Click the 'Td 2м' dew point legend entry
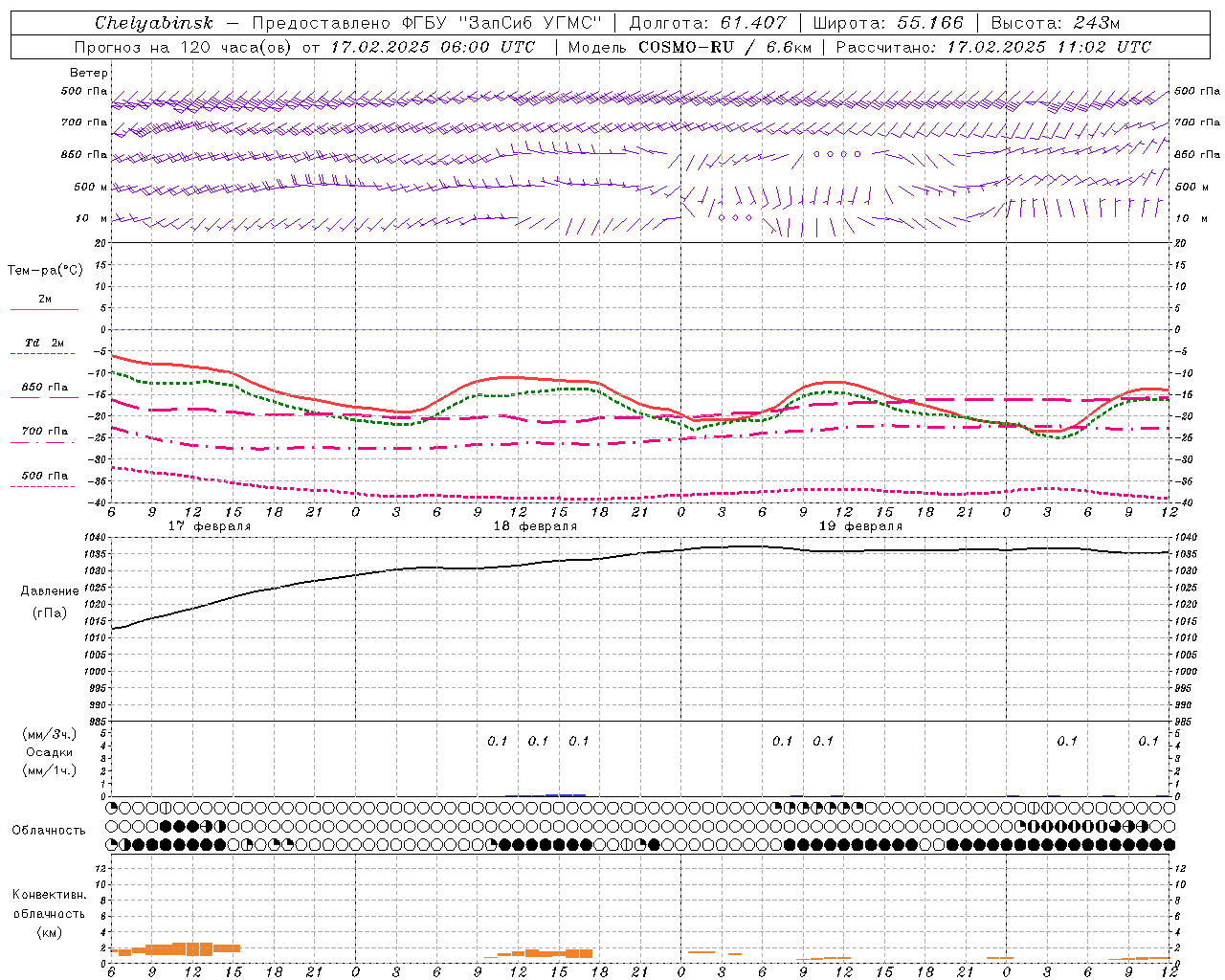 [x=44, y=343]
